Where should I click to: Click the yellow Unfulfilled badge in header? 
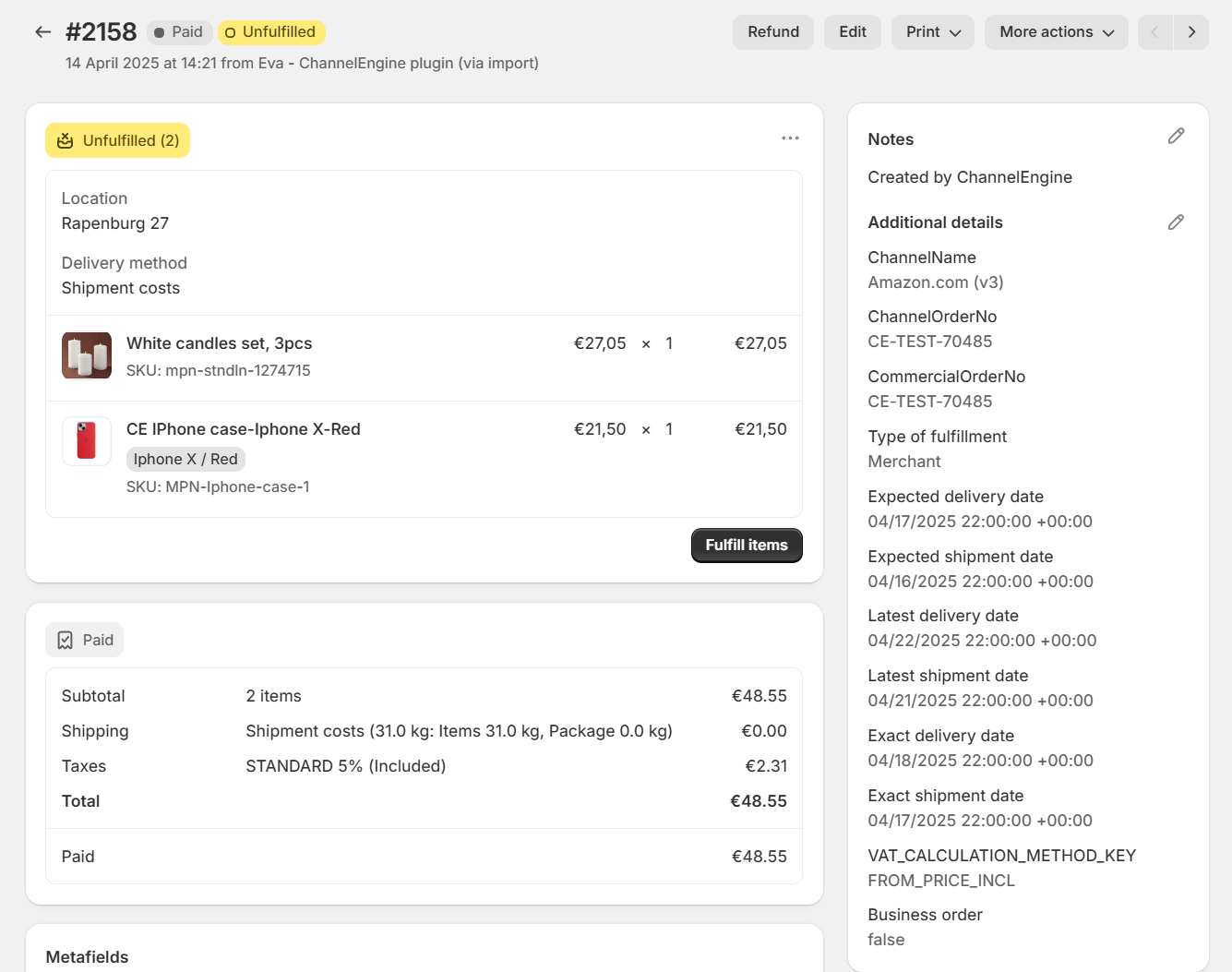[271, 32]
